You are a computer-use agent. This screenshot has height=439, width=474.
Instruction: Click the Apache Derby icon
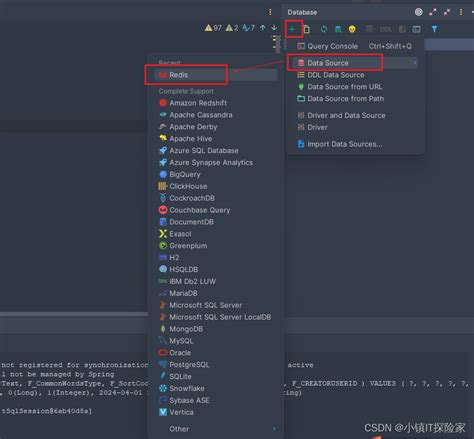click(x=163, y=127)
